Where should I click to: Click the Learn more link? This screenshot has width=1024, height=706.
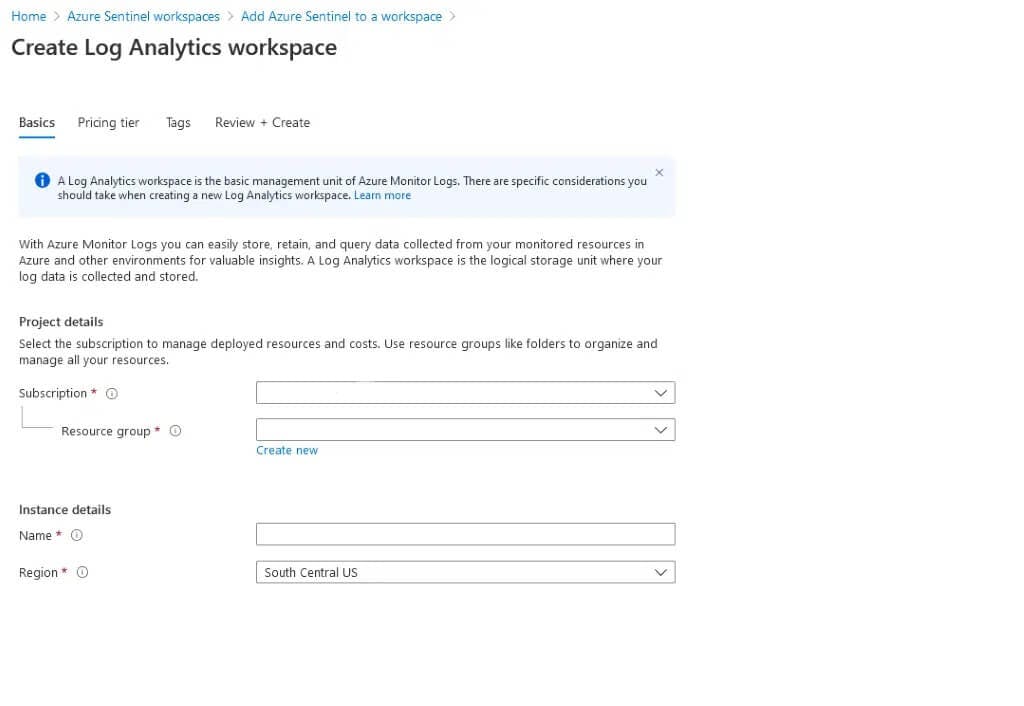click(382, 195)
